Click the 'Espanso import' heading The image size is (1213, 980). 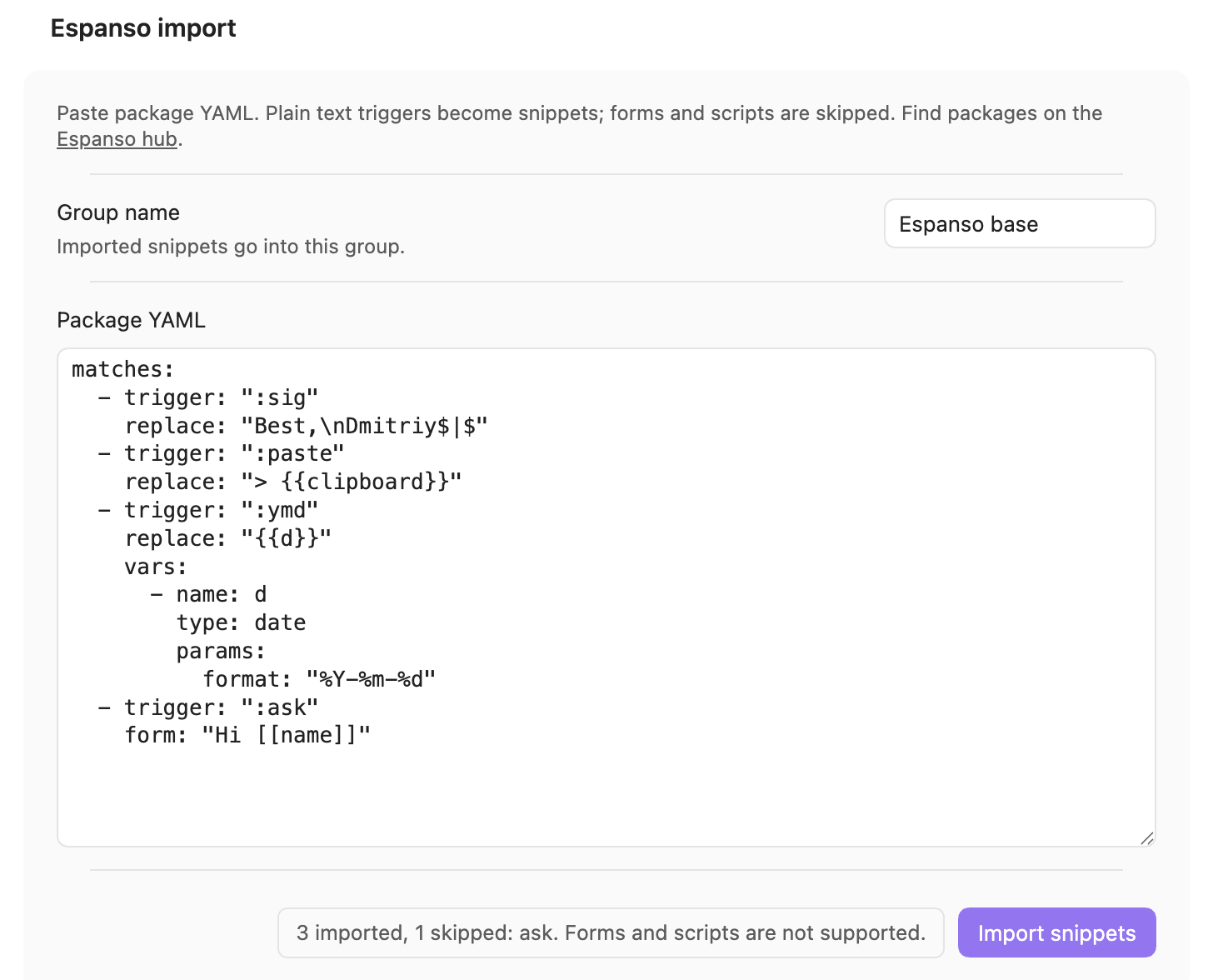coord(143,28)
